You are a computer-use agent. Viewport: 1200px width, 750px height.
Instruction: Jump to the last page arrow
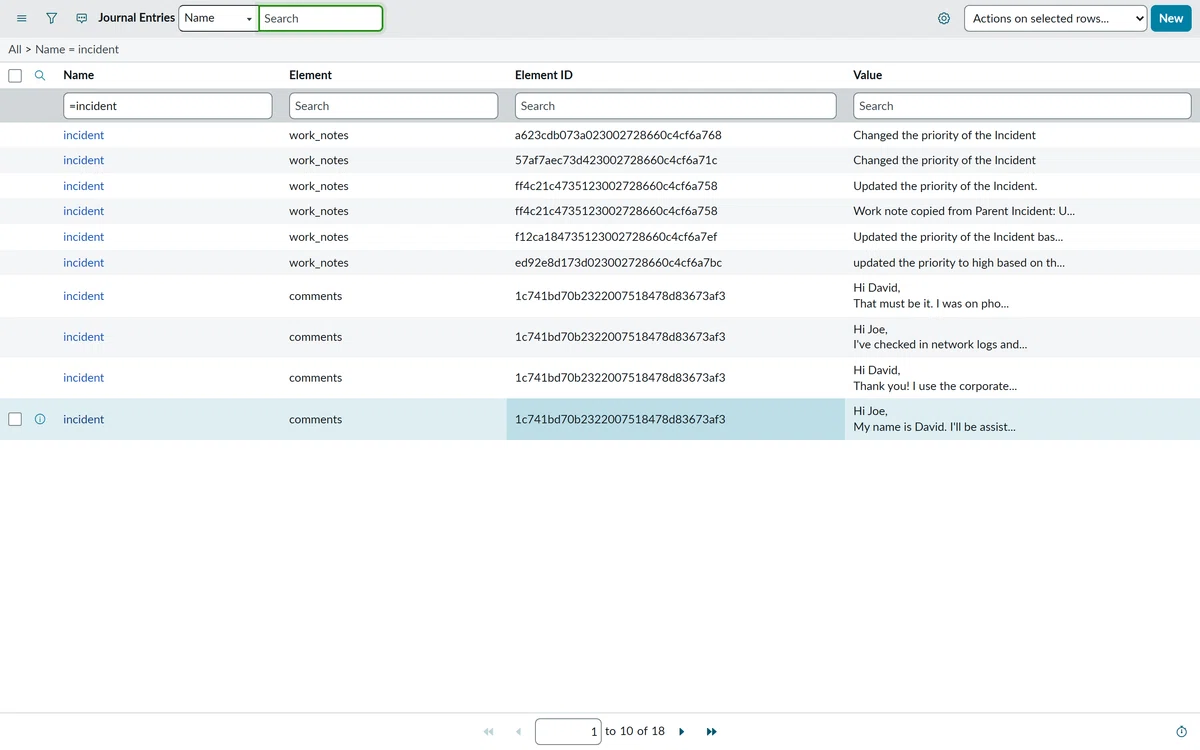[x=712, y=732]
